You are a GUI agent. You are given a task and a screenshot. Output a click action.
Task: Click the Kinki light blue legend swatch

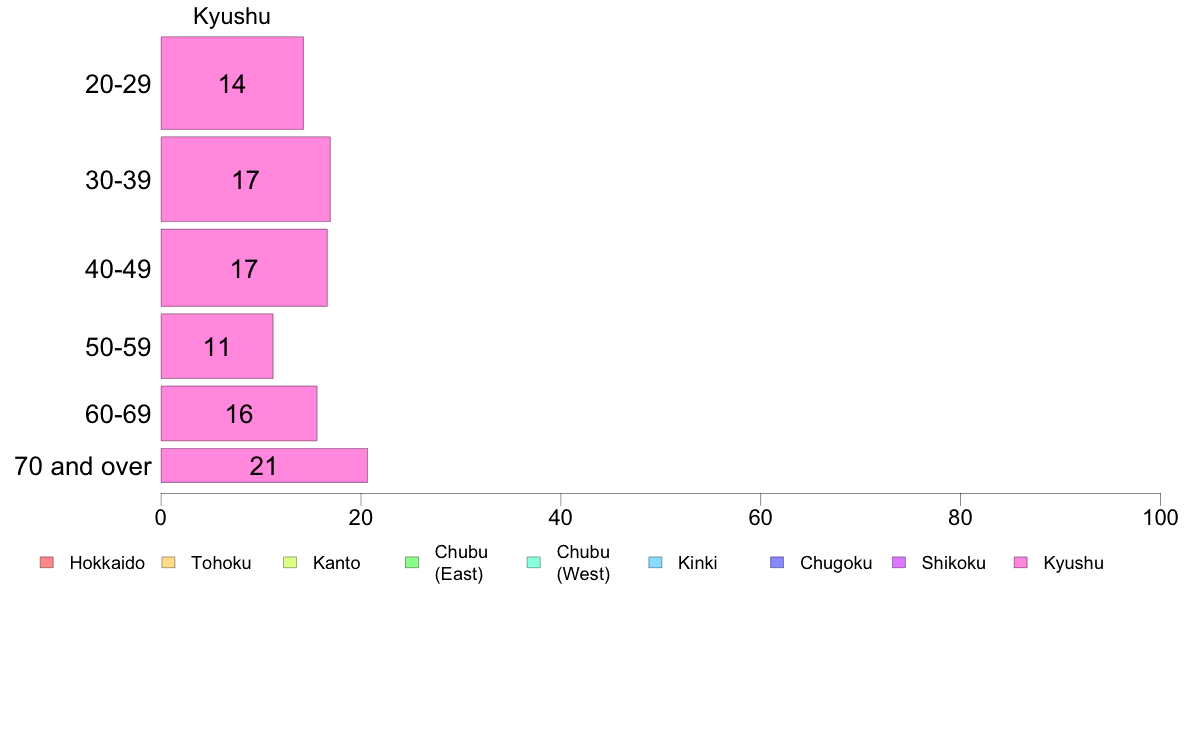pos(655,562)
